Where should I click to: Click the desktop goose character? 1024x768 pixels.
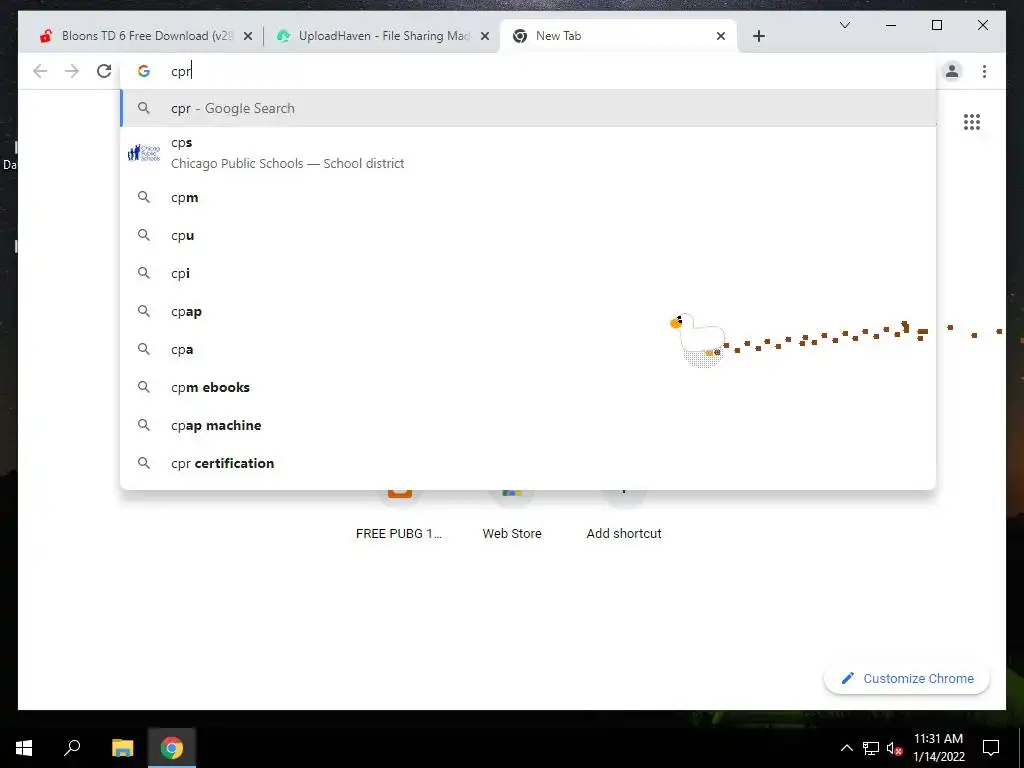tap(698, 340)
